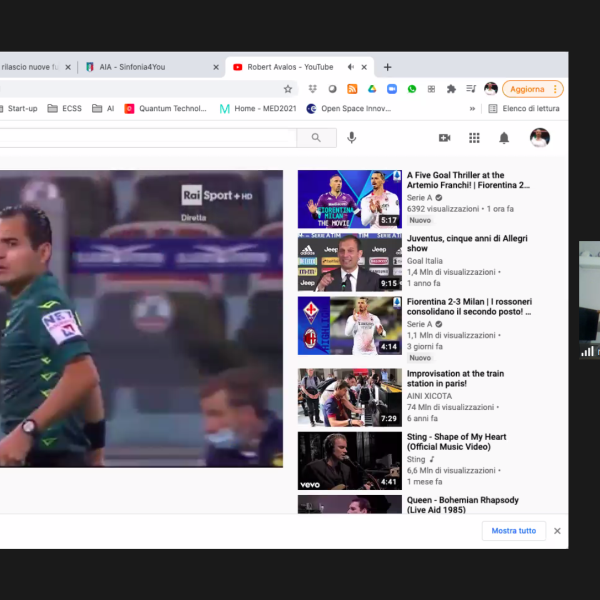Click in the YouTube search field
This screenshot has height=600, width=600.
[x=150, y=138]
